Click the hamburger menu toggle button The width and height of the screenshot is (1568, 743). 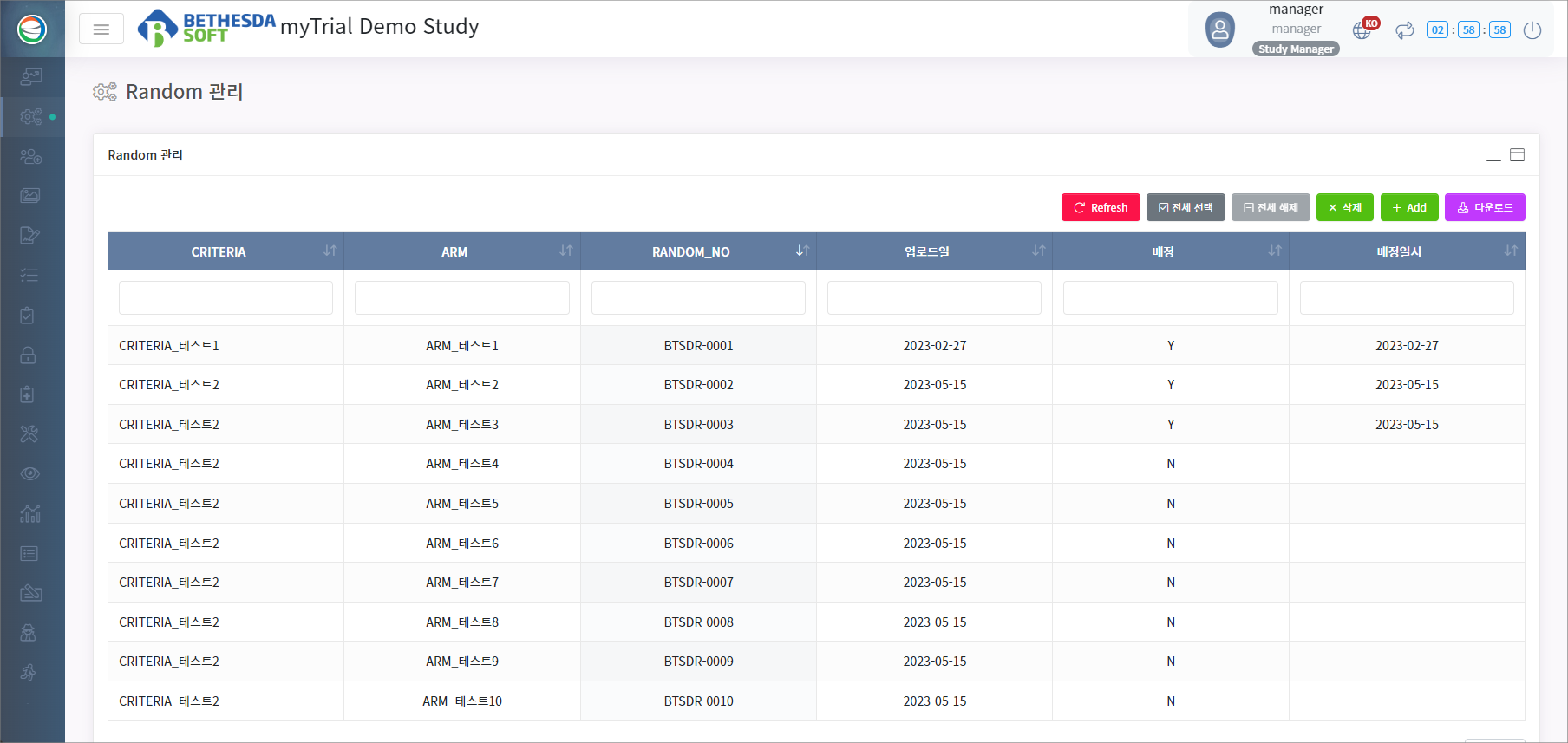101,29
